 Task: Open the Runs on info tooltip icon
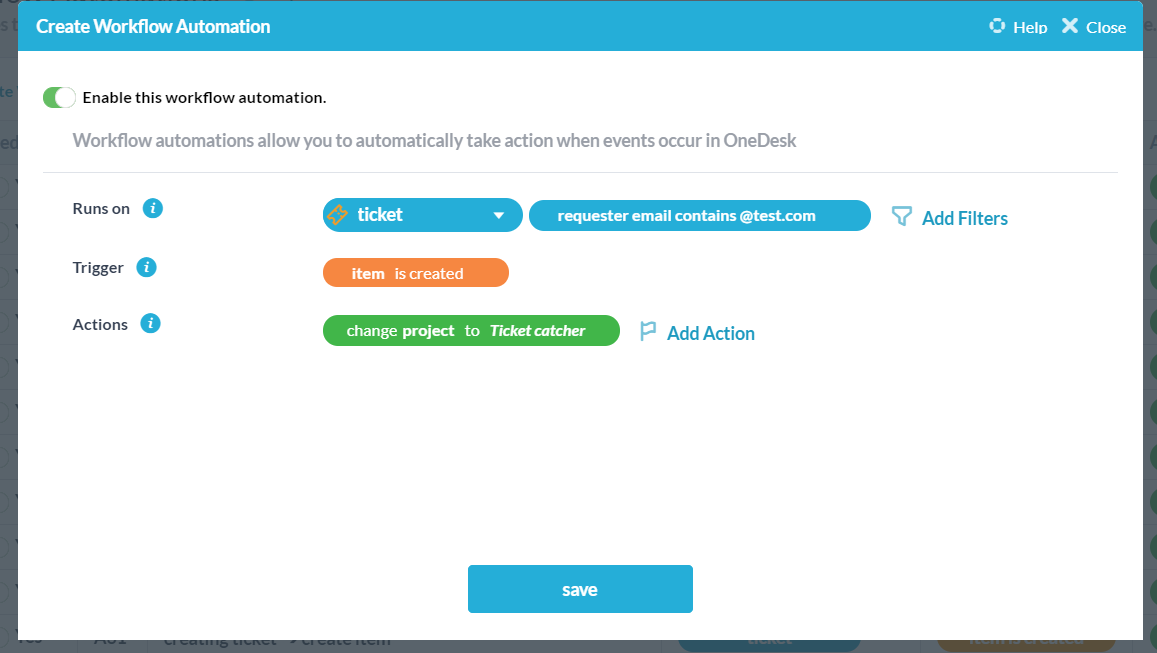(152, 208)
